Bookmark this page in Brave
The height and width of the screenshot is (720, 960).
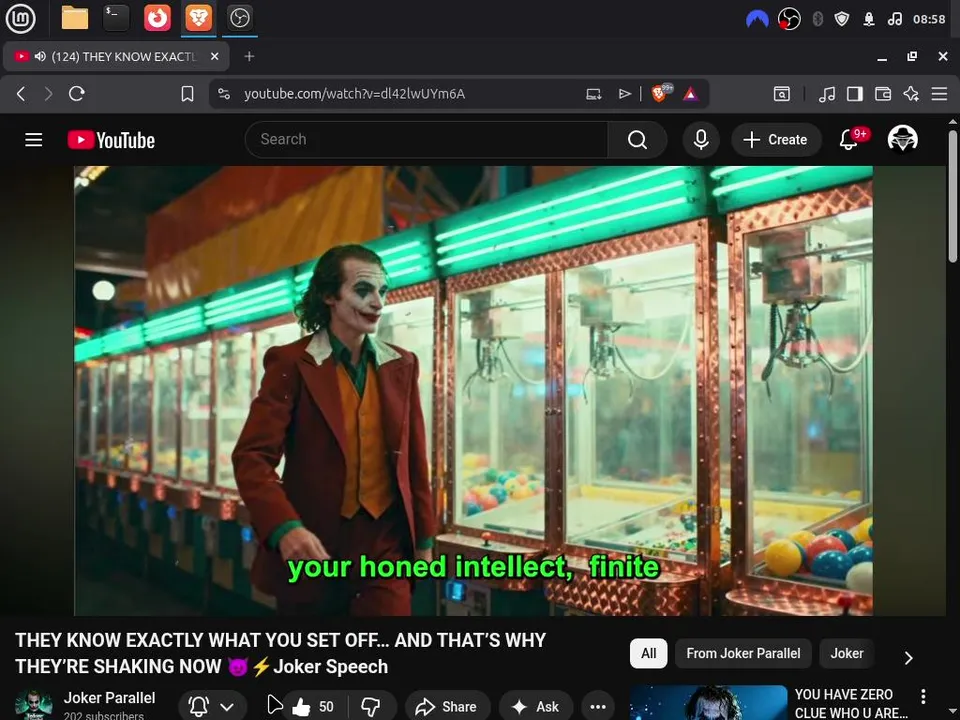tap(187, 94)
